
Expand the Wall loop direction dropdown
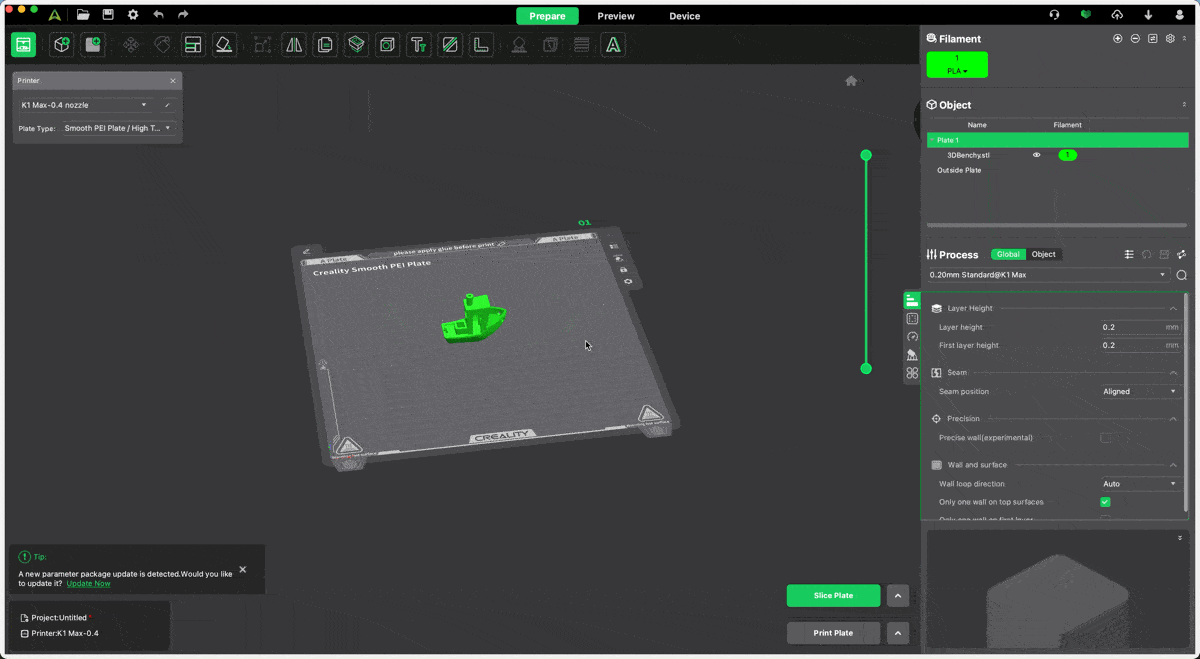(x=1139, y=484)
